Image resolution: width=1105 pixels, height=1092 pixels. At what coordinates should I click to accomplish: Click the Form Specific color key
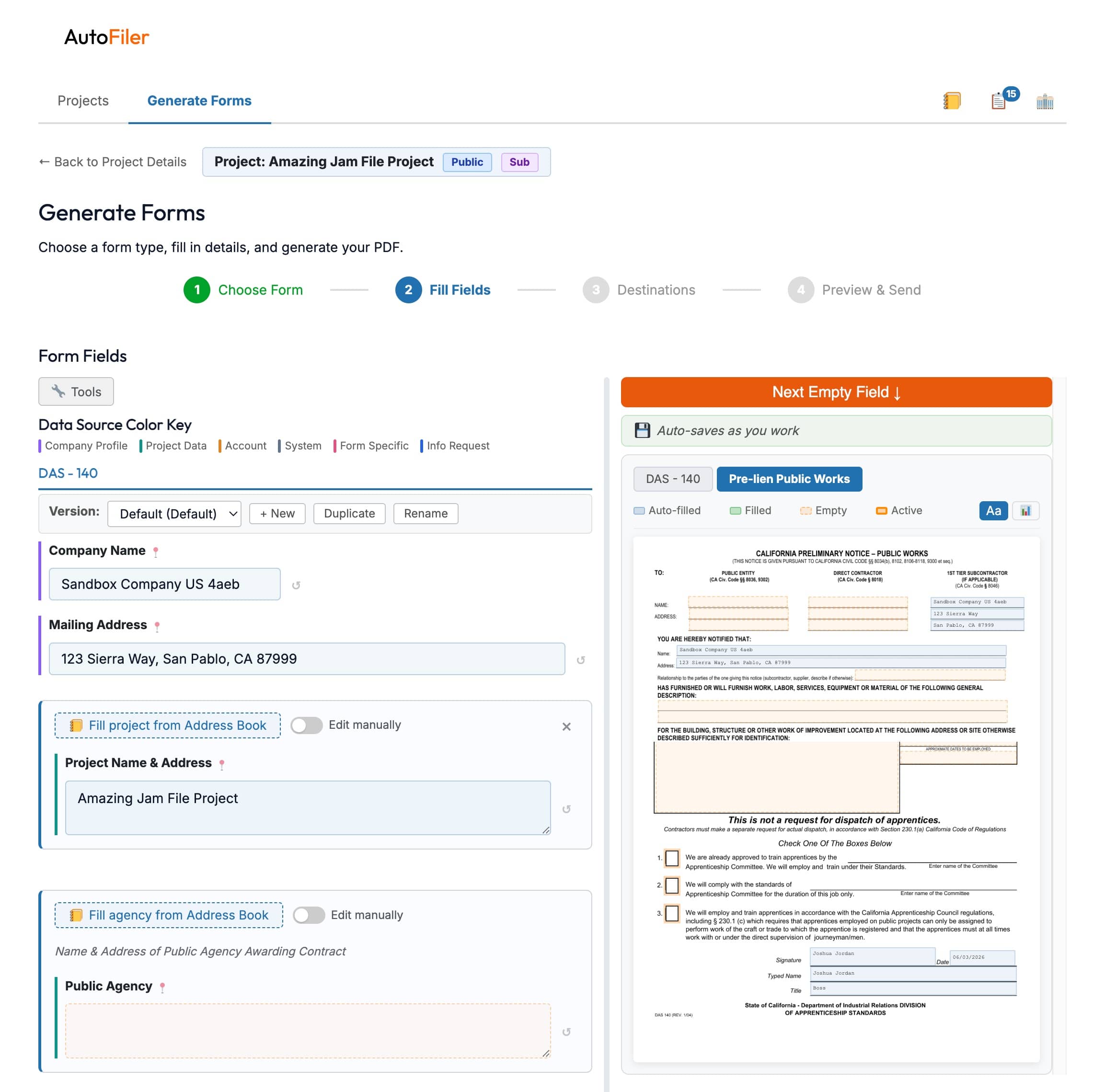pyautogui.click(x=370, y=446)
